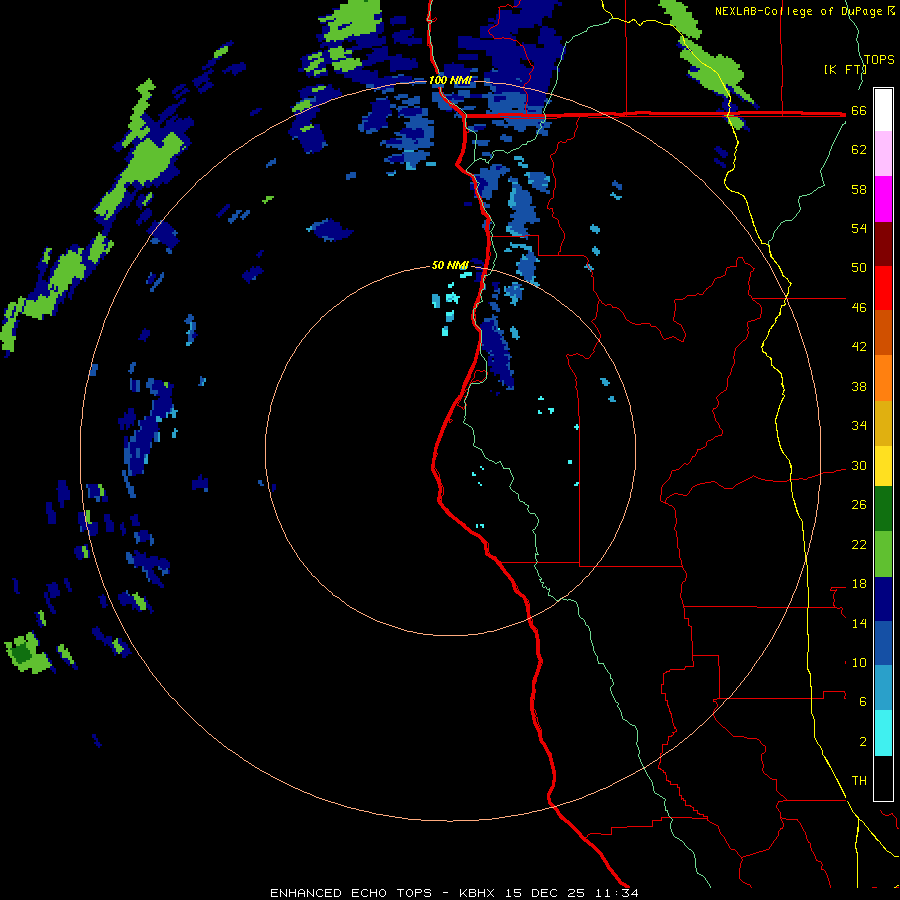Click the 100 NMI range ring label
Image resolution: width=900 pixels, height=900 pixels.
450,80
